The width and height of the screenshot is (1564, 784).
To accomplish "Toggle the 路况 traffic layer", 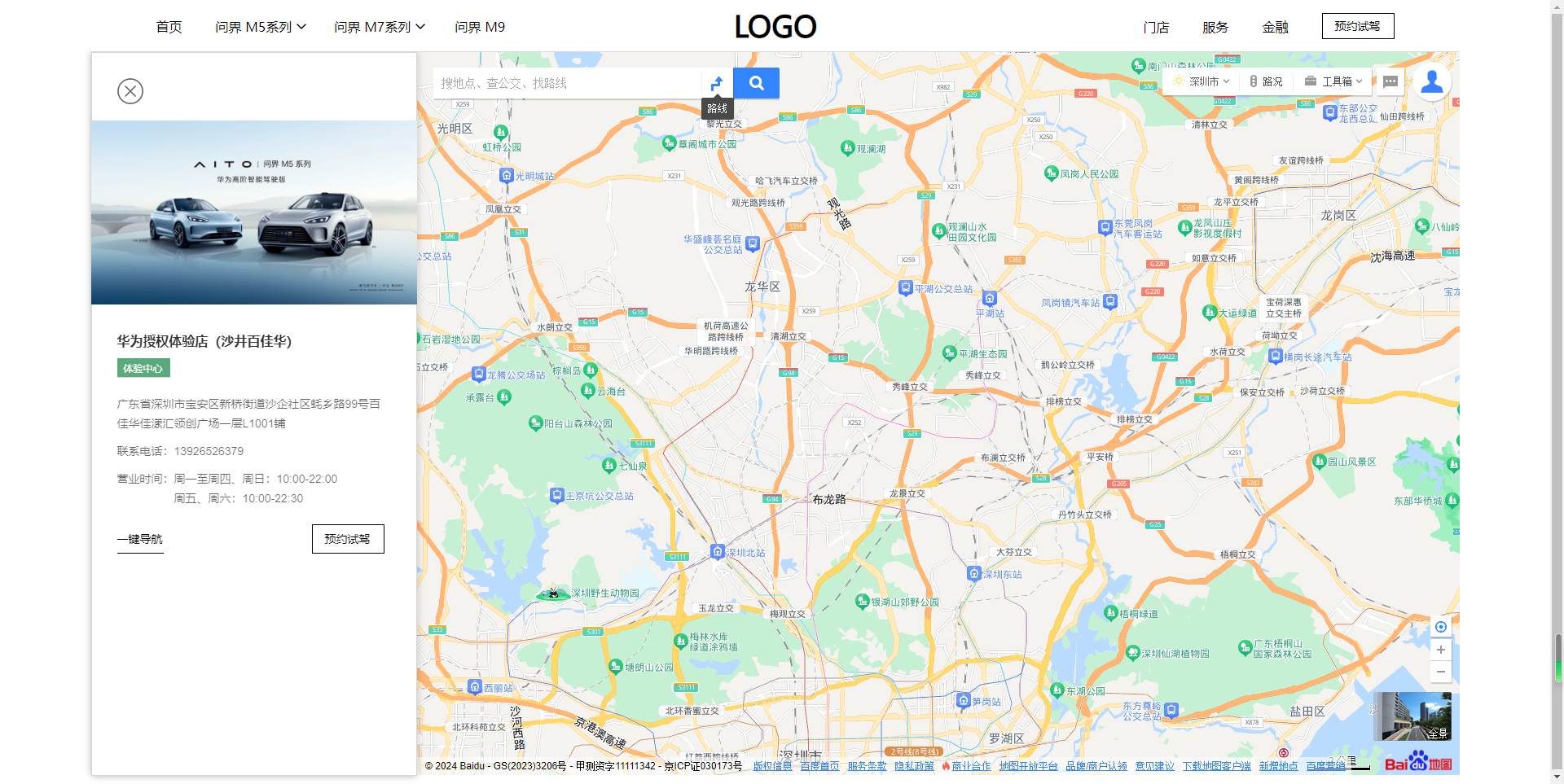I will point(1266,81).
